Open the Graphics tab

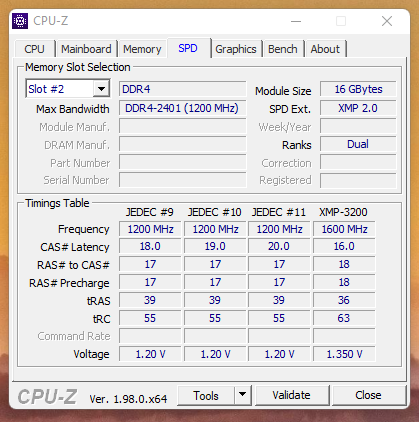point(236,49)
